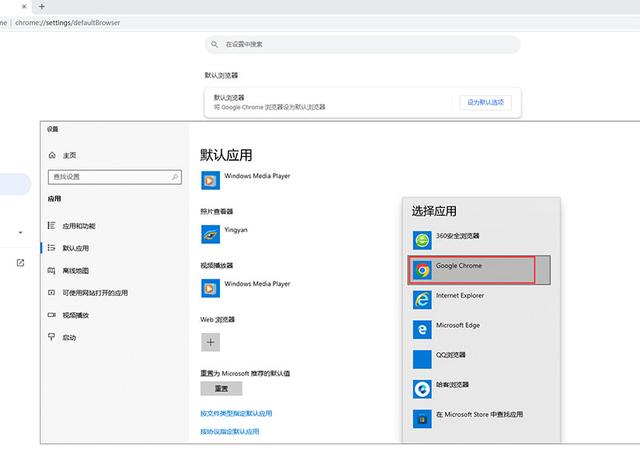Open the 启动 startup settings
This screenshot has width=640, height=452.
[x=69, y=338]
